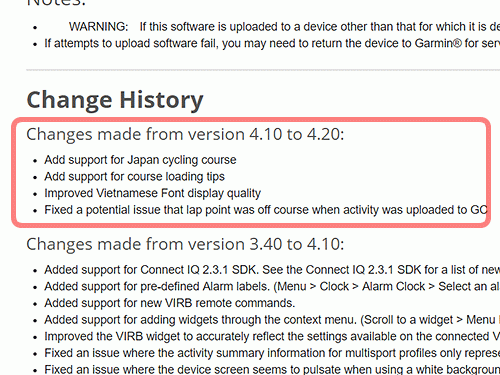Click the "new VIRB remote commands" line
The width and height of the screenshot is (500, 375).
pos(170,303)
